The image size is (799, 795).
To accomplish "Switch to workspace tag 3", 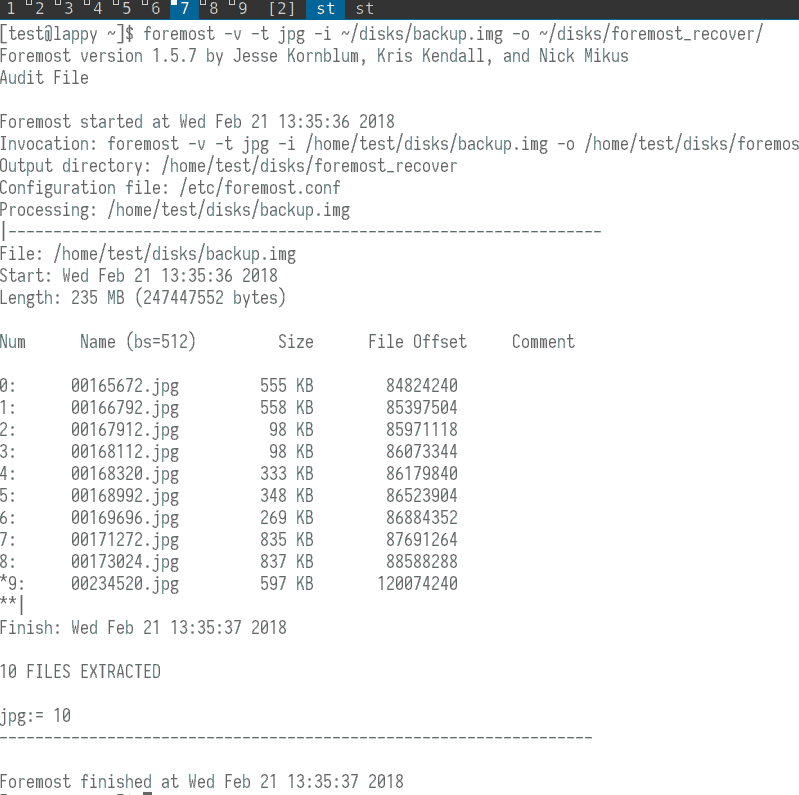I will 67,9.
